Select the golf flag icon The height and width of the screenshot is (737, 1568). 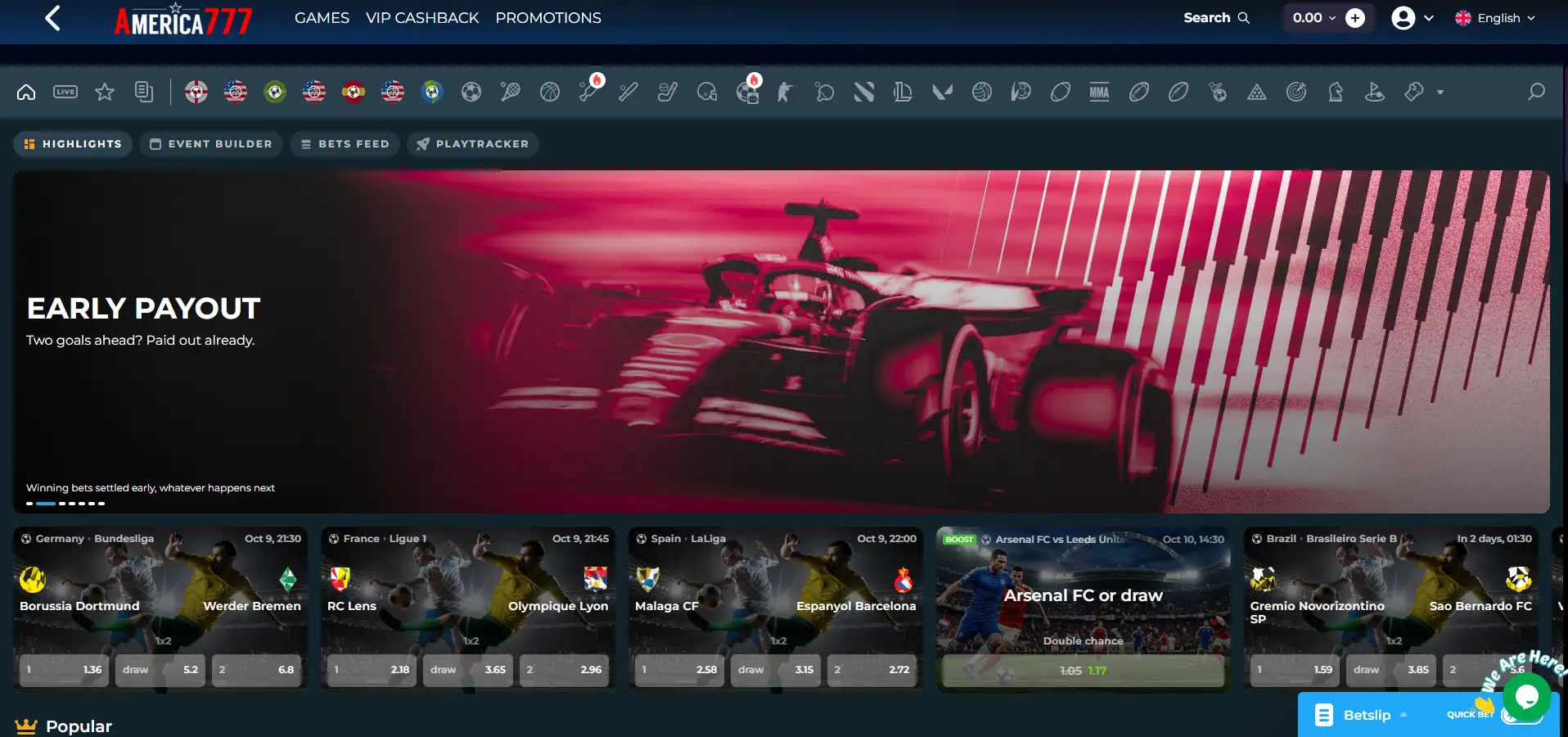click(x=1375, y=92)
